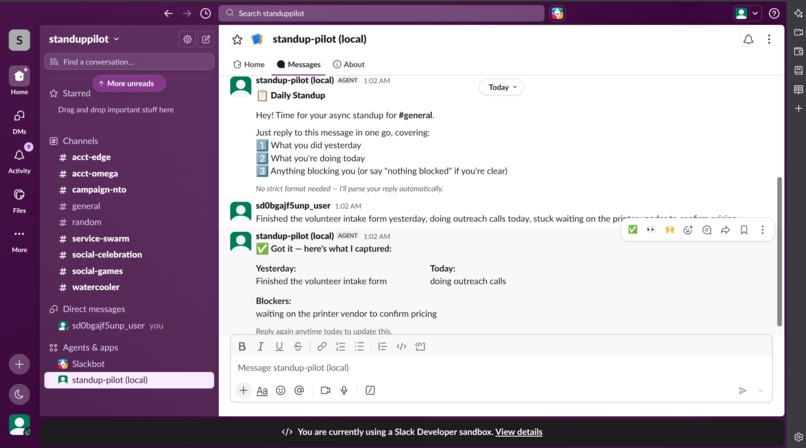Toggle underline formatting
This screenshot has height=448, width=806.
(279, 347)
